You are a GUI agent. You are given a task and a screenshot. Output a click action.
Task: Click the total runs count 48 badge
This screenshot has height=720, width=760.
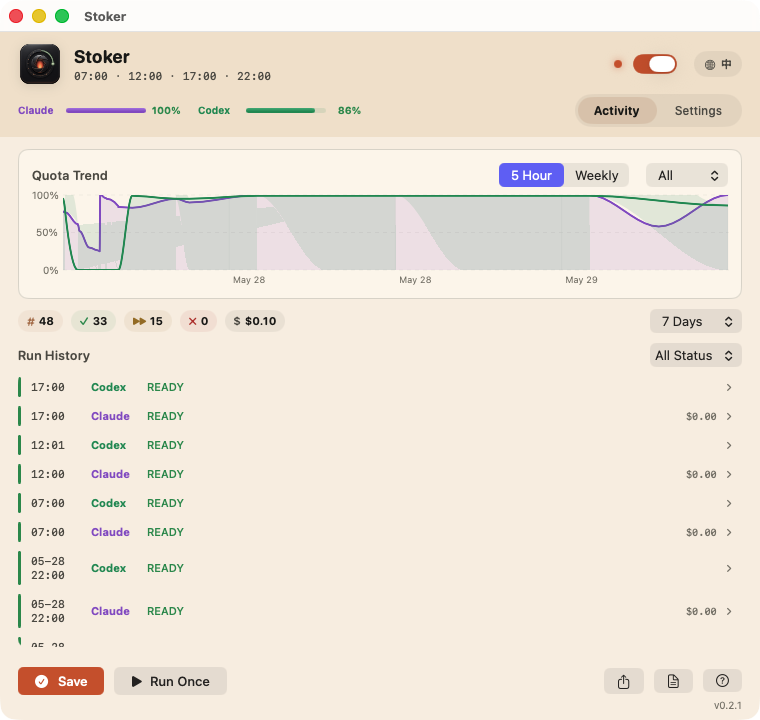point(40,321)
